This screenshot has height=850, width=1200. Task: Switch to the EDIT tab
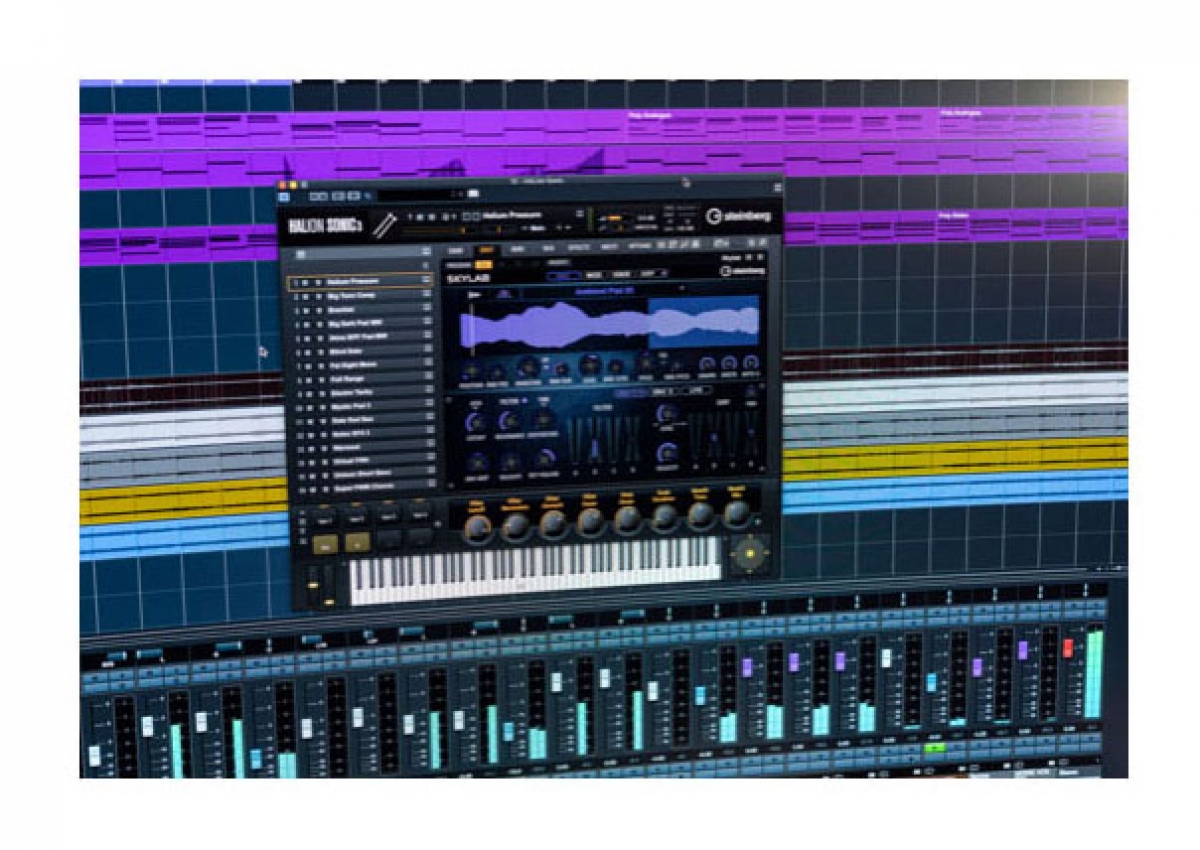[x=487, y=248]
